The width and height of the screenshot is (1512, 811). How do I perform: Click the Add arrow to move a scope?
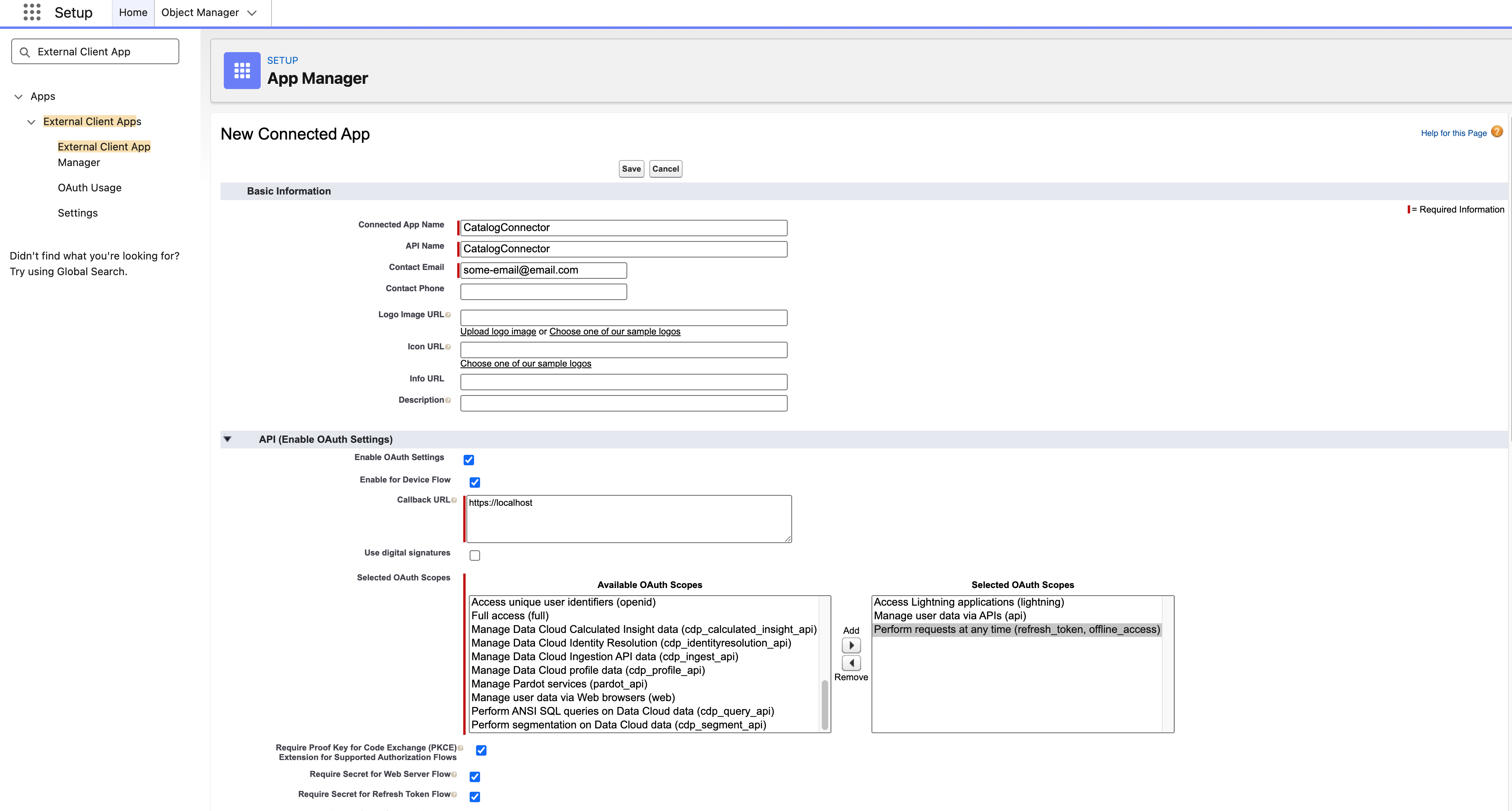coord(852,644)
